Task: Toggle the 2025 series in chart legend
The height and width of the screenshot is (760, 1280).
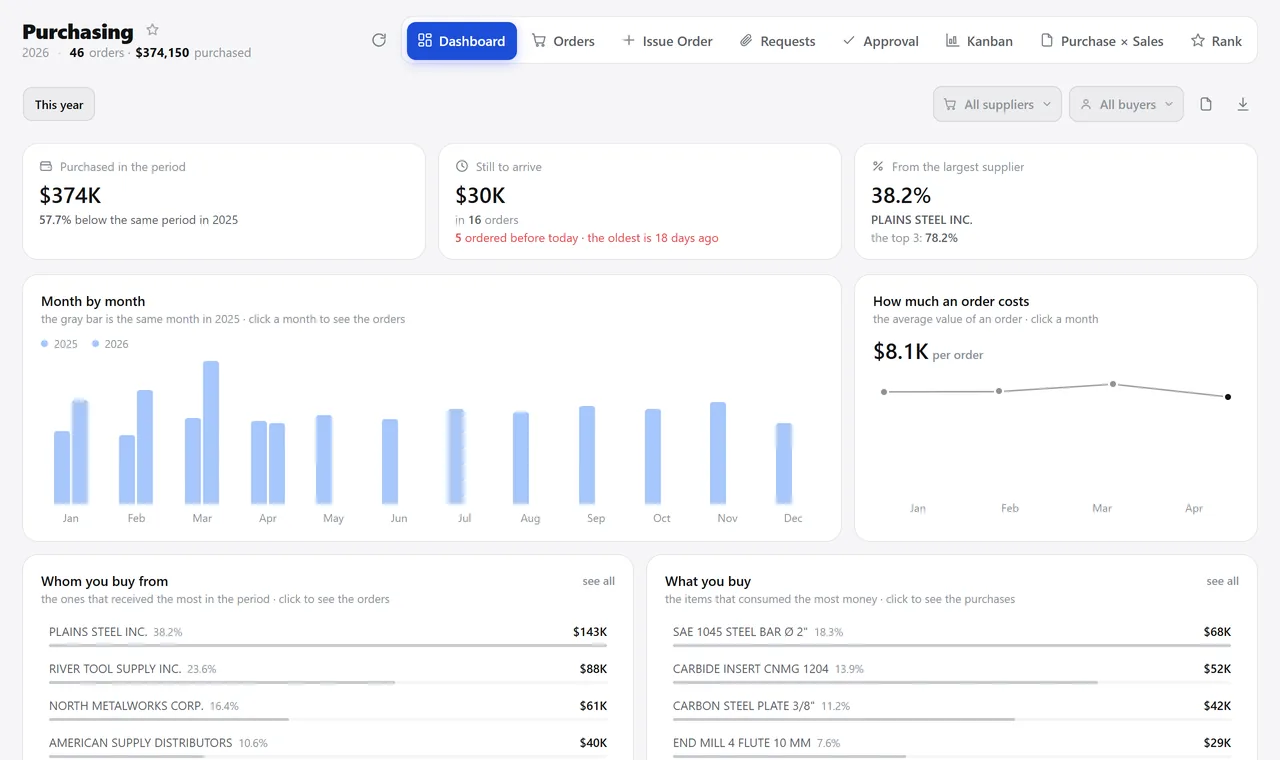Action: click(60, 344)
